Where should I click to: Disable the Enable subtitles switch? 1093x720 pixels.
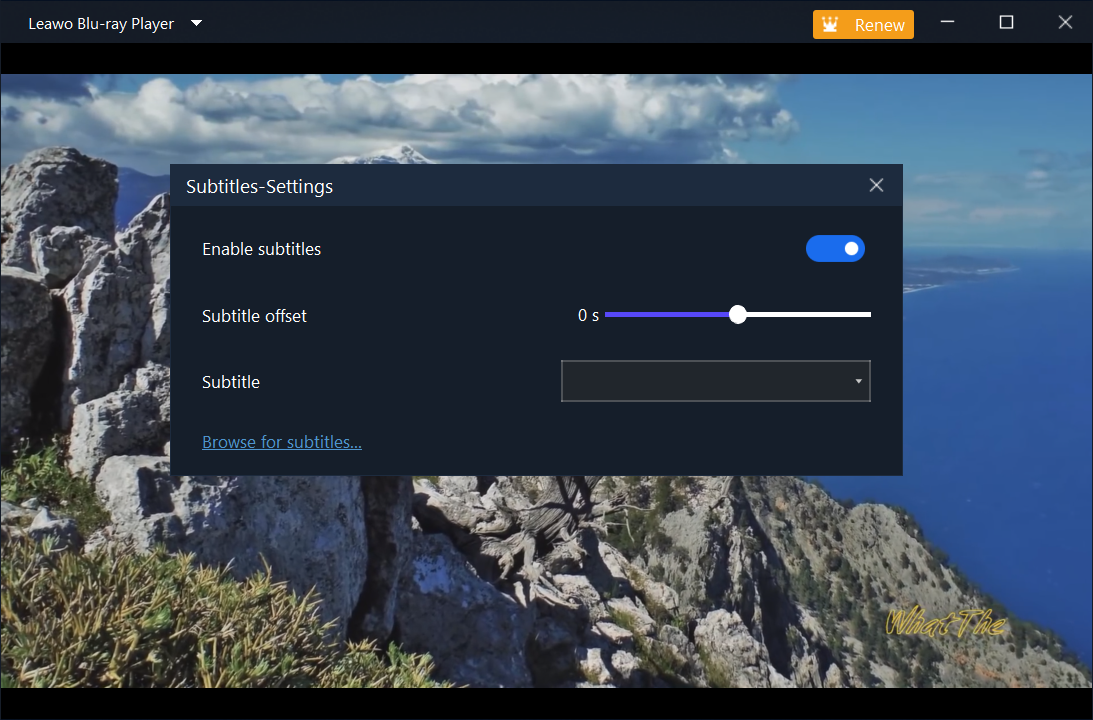click(835, 249)
